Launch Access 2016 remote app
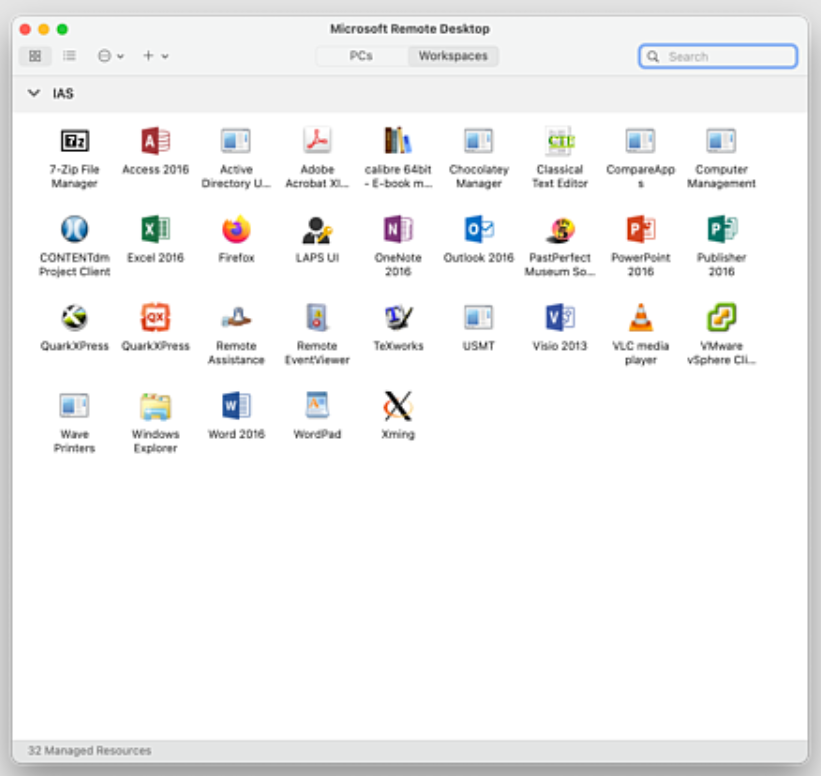821x776 pixels. (x=155, y=142)
